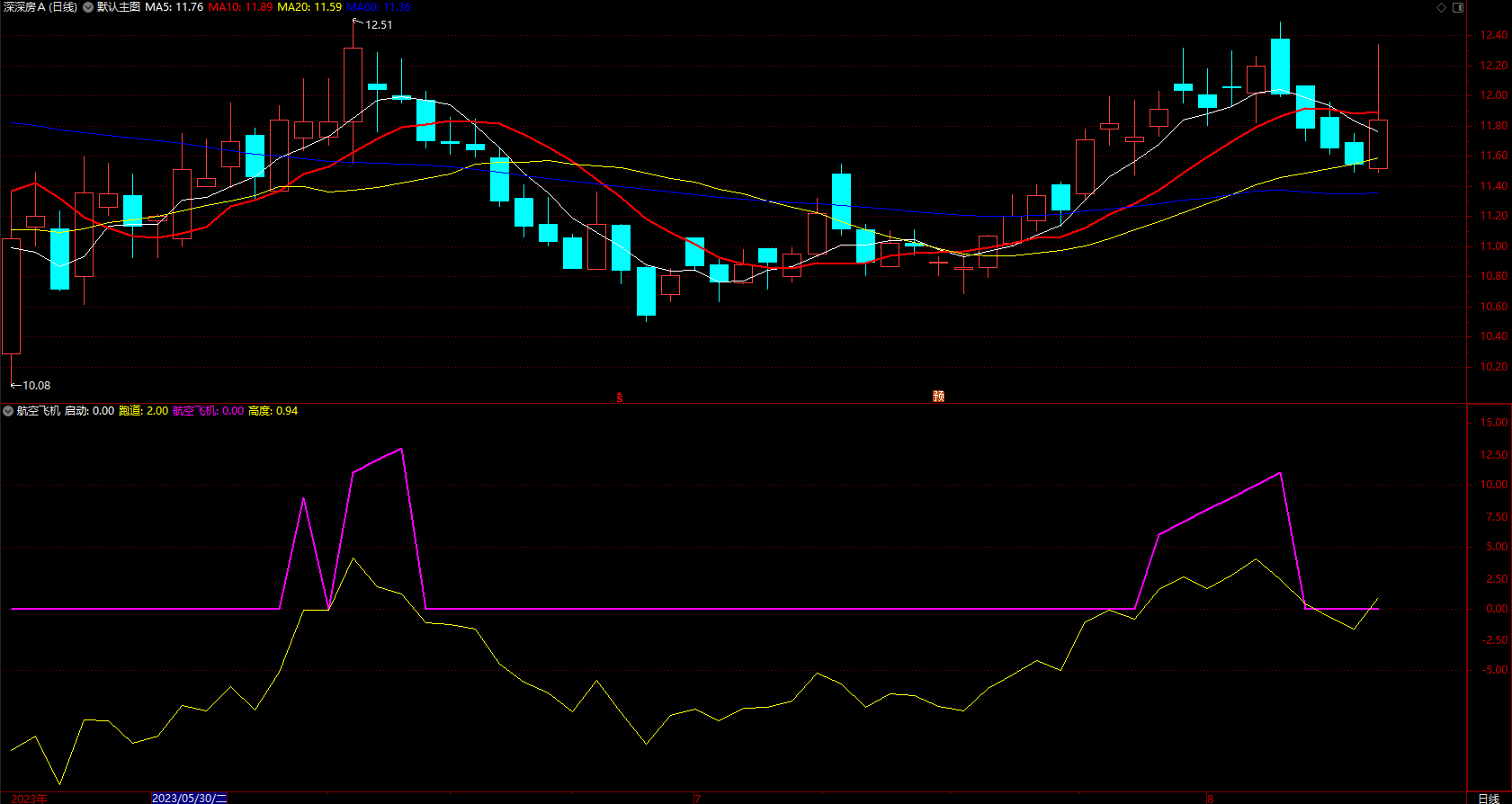Click the 日线 period button bottom right
This screenshot has height=804, width=1512.
coord(1489,799)
